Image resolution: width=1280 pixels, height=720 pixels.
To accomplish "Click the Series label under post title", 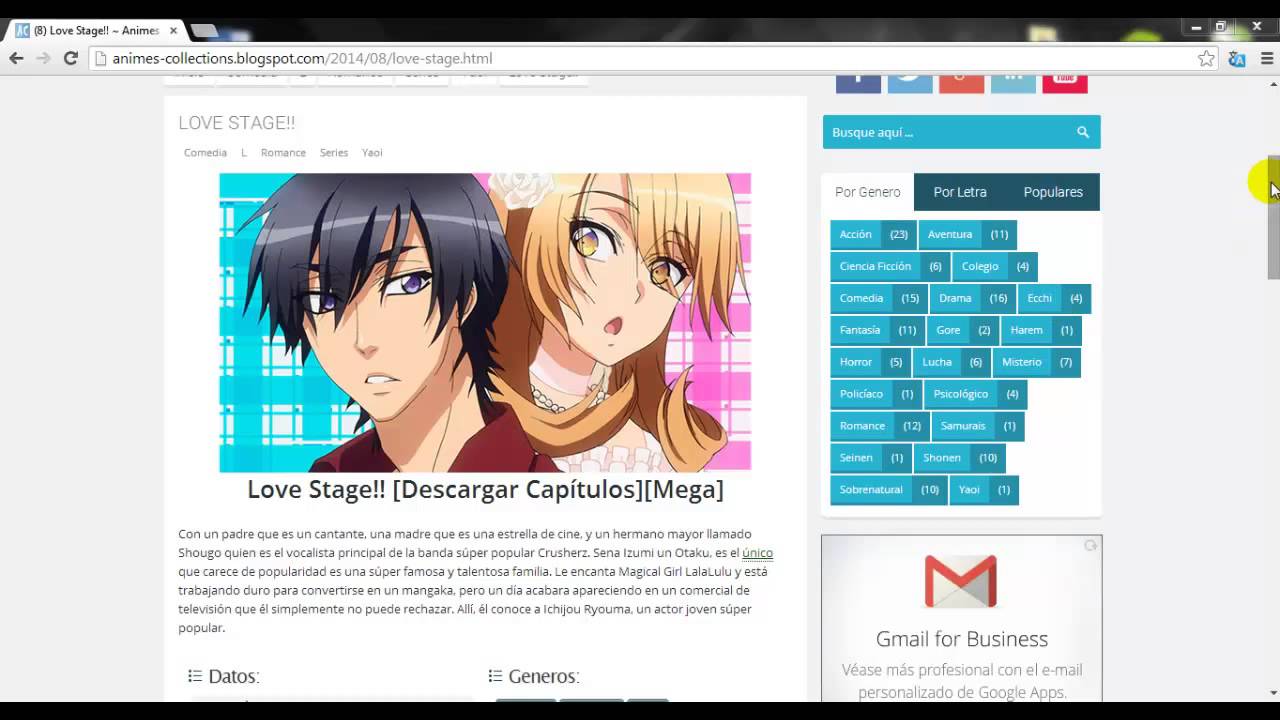I will click(x=334, y=153).
